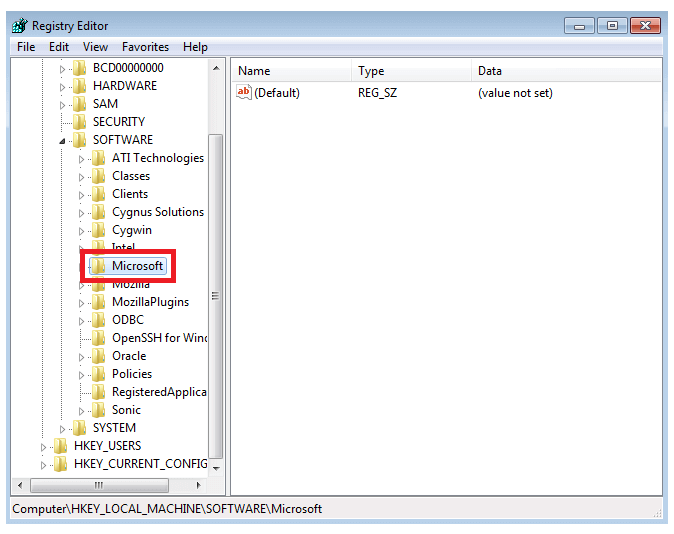This screenshot has height=534, width=674.
Task: Collapse the SOFTWARE key
Action: point(62,141)
